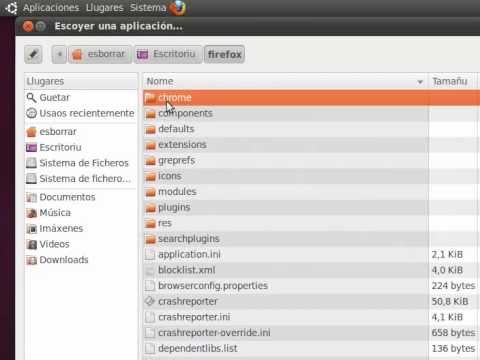Viewport: 480px width, 360px height.
Task: Open the Llugares menu
Action: 104,8
